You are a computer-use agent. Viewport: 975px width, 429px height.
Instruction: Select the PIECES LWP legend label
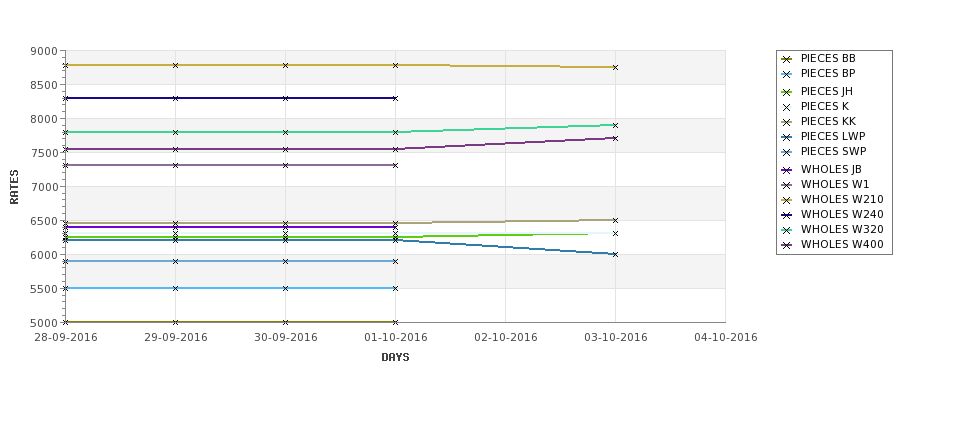(x=833, y=136)
